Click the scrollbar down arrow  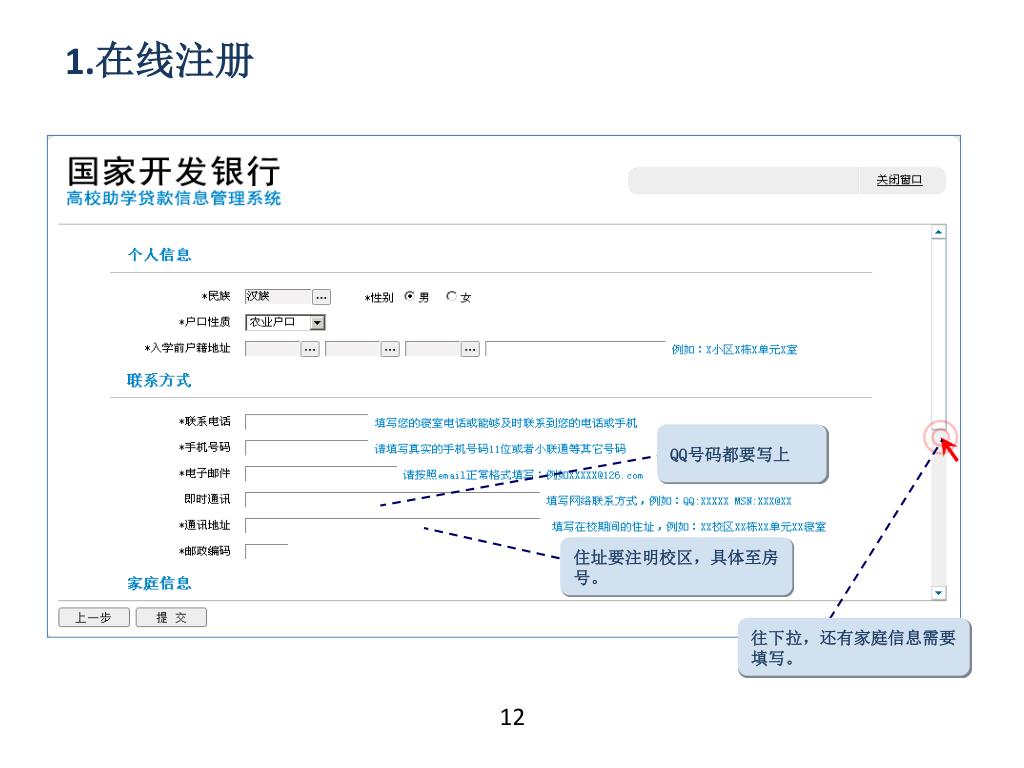coord(938,593)
